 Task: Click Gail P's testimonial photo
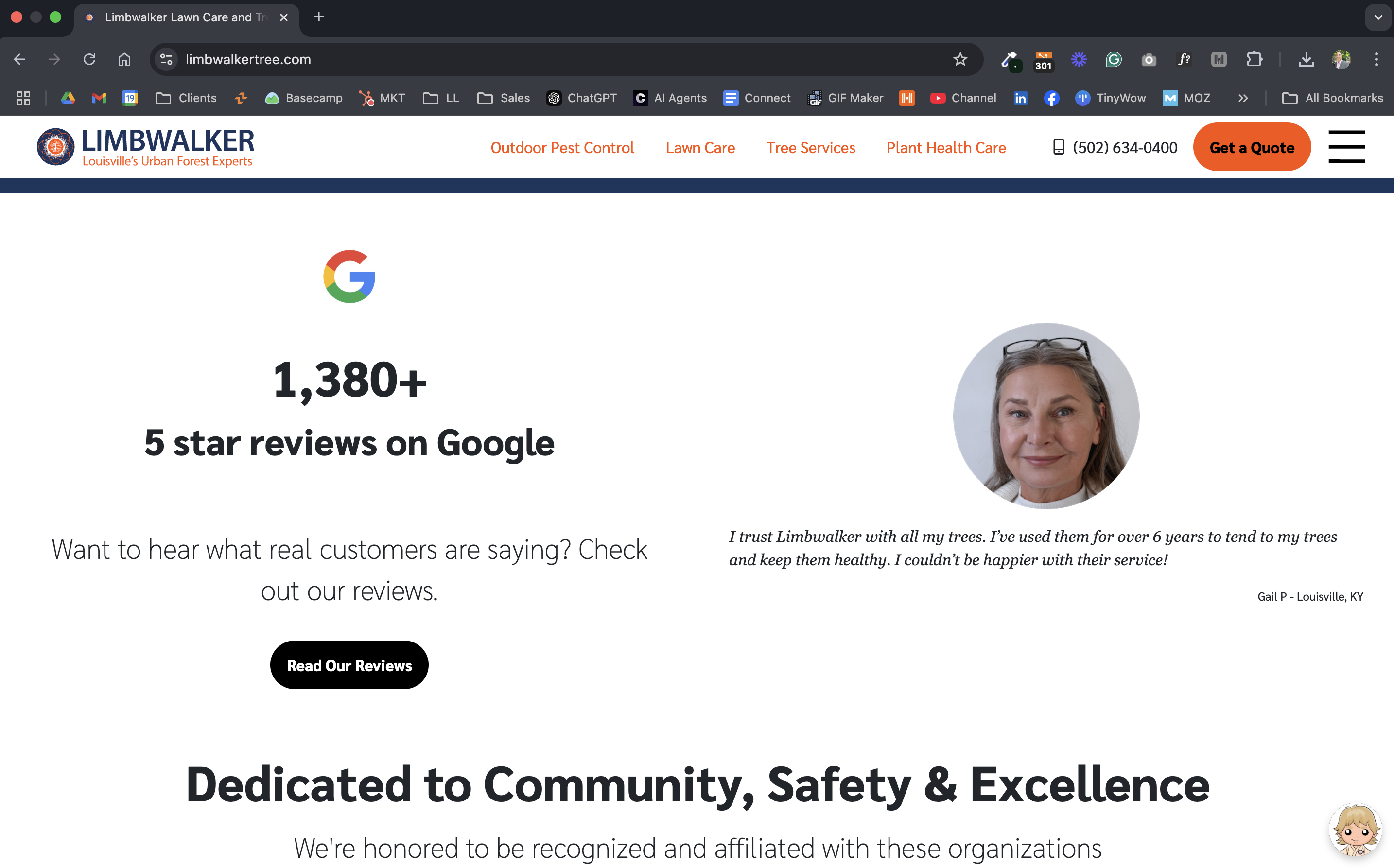tap(1046, 416)
